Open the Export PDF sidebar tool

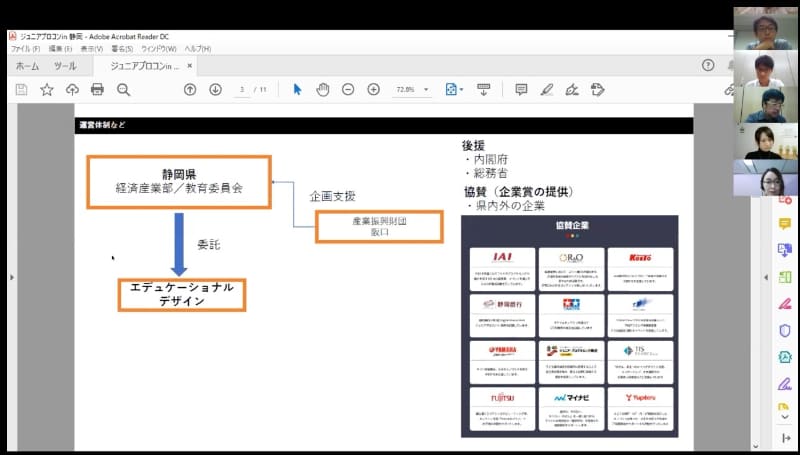[785, 250]
